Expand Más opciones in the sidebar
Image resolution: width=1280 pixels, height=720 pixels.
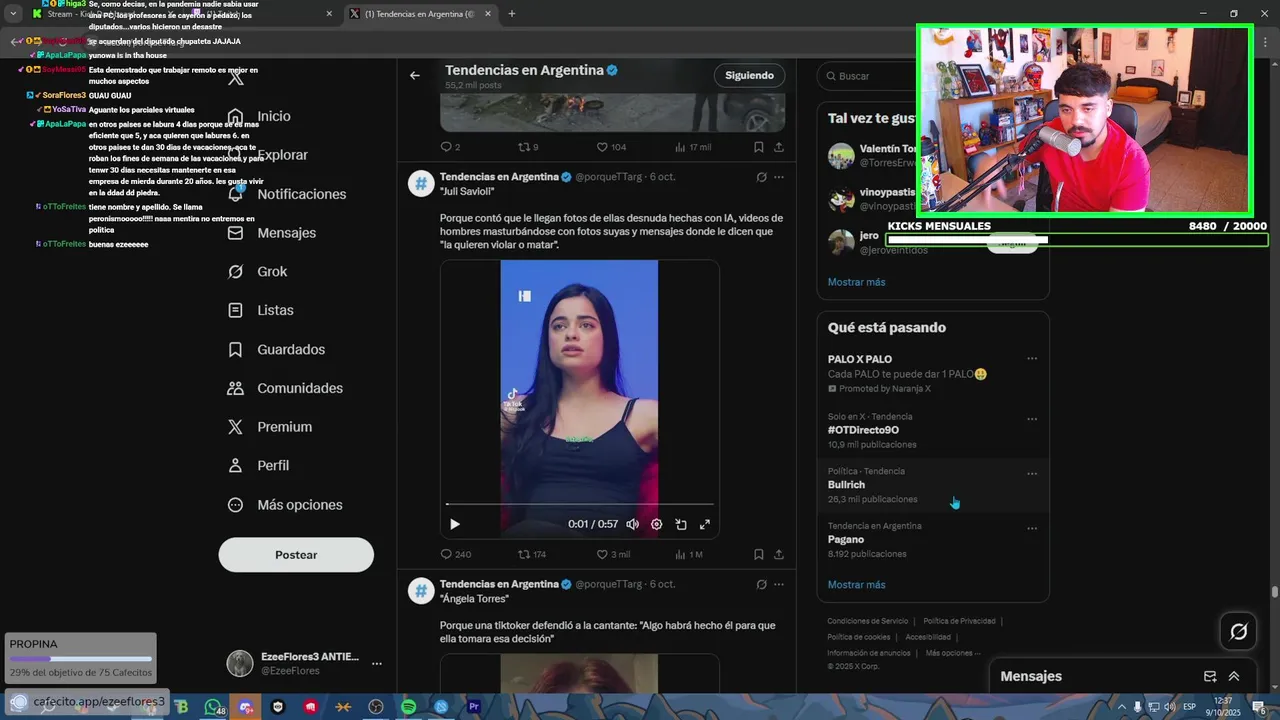click(286, 505)
